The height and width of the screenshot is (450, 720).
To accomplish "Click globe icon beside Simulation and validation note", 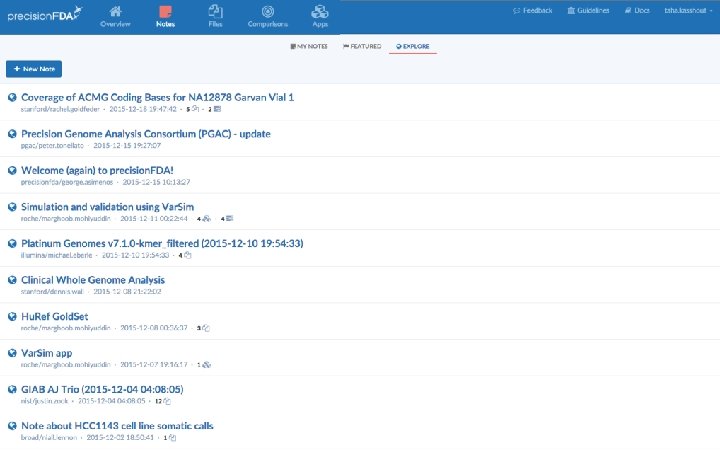I will click(x=12, y=207).
